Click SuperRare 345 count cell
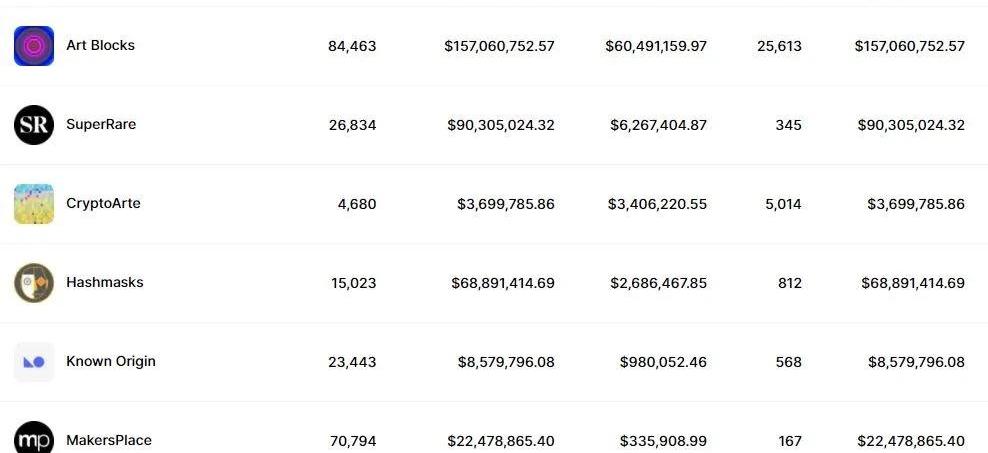988x453 pixels. (789, 125)
